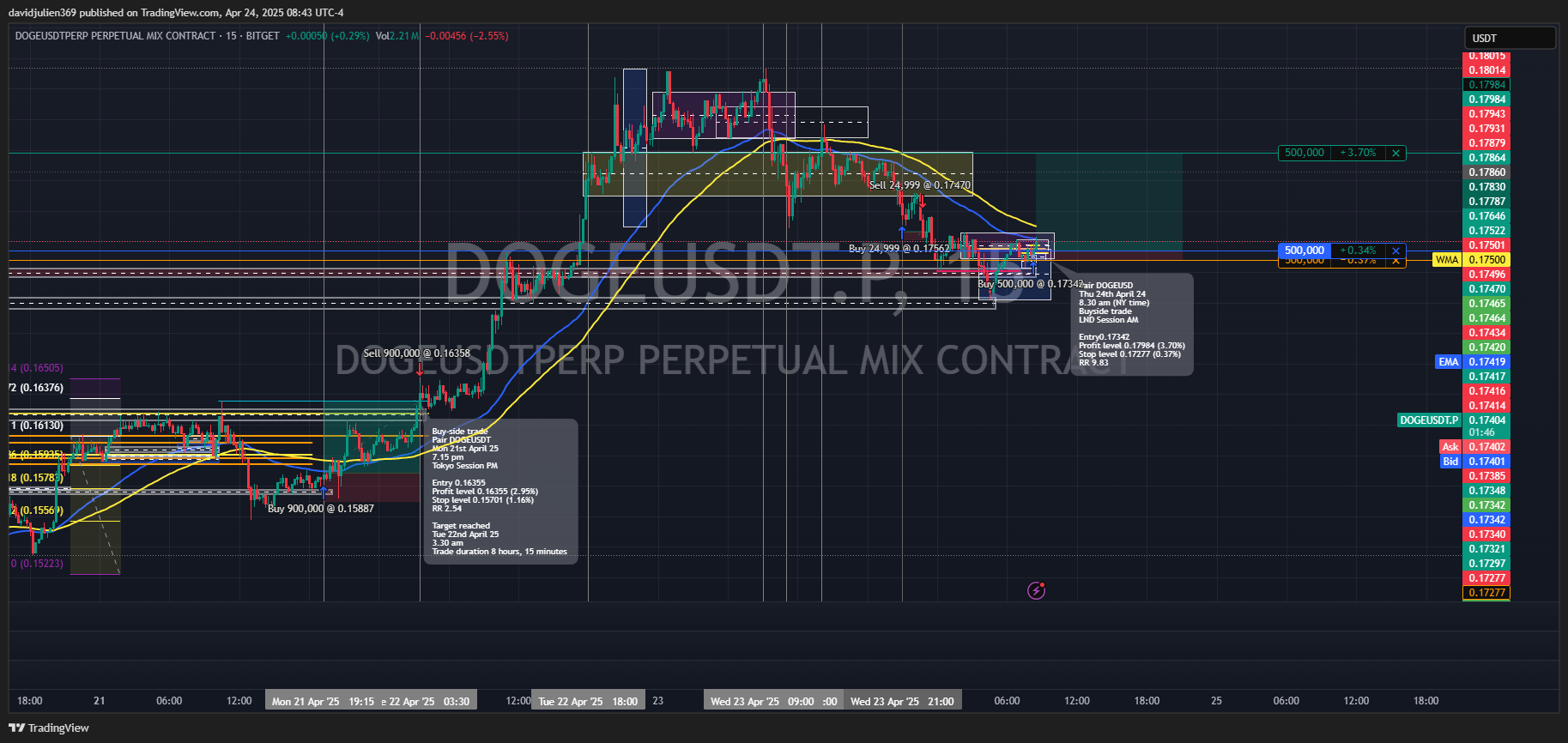Click the Tue 22 Apr '25 18:00 time marker
The height and width of the screenshot is (743, 1568).
[588, 701]
